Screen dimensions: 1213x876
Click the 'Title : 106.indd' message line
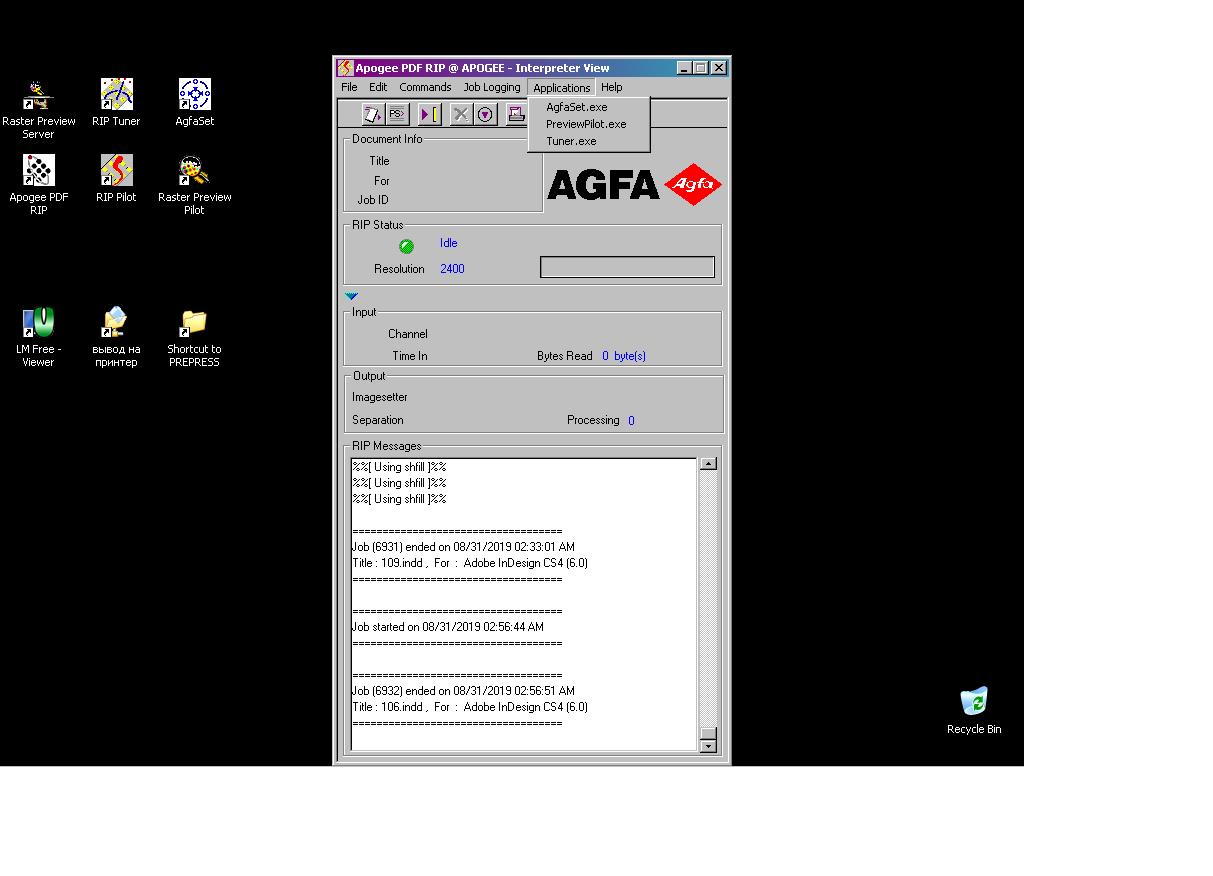pyautogui.click(x=470, y=707)
